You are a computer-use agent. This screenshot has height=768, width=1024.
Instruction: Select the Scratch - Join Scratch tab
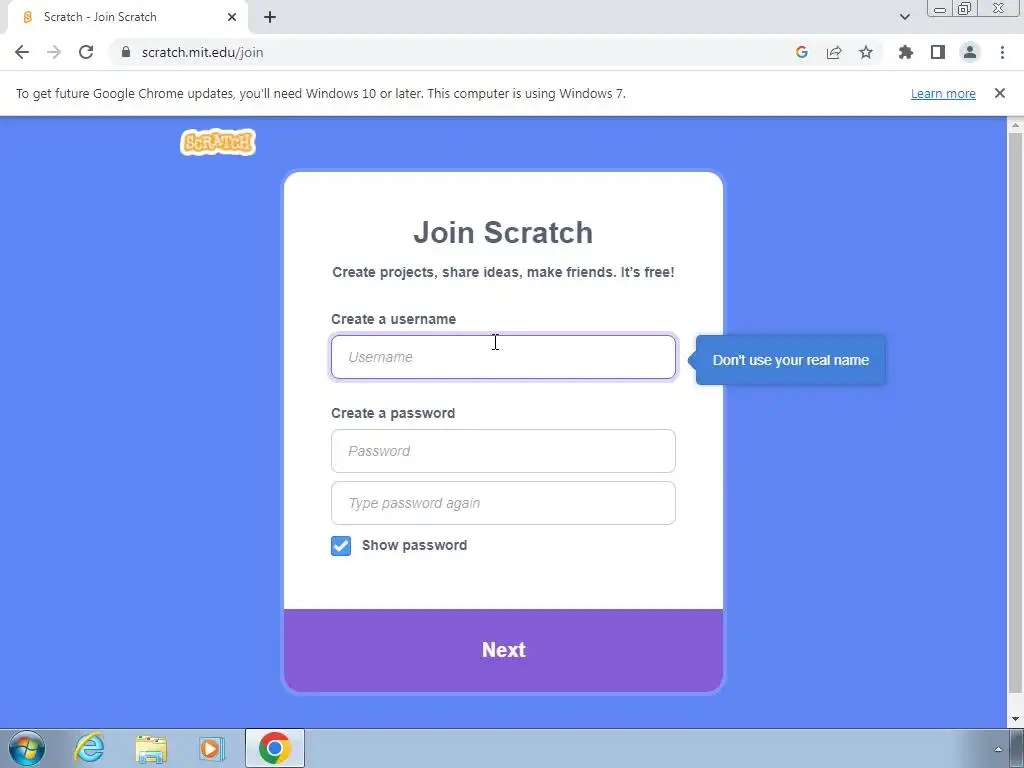coord(127,17)
